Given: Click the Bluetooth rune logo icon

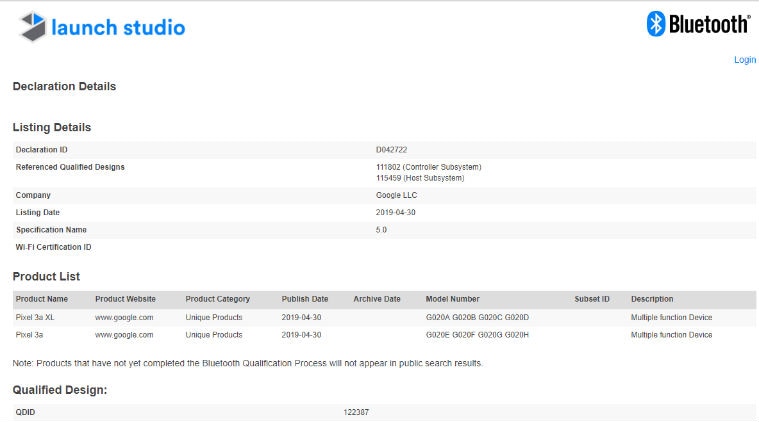Looking at the screenshot, I should point(656,24).
